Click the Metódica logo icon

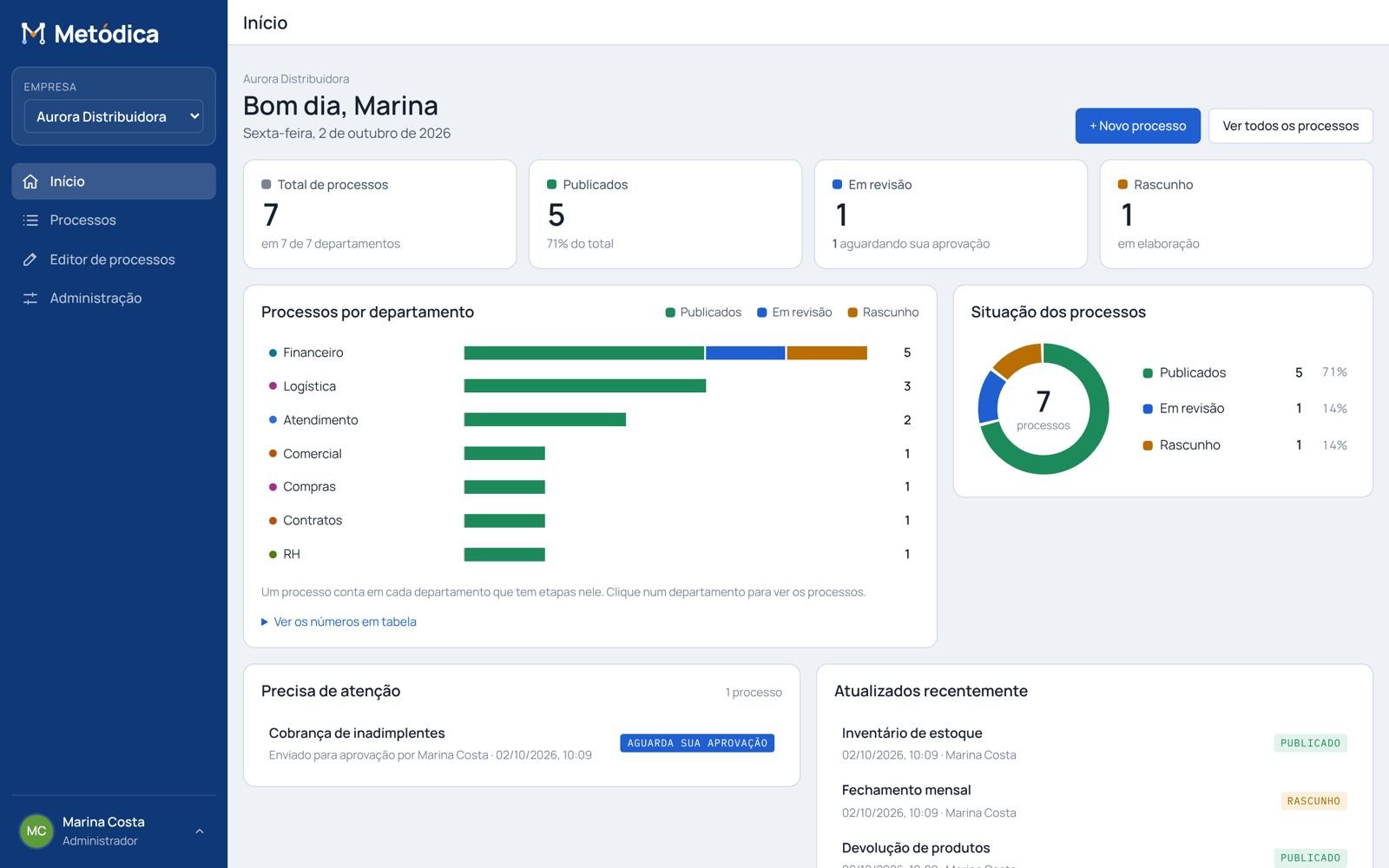point(33,34)
